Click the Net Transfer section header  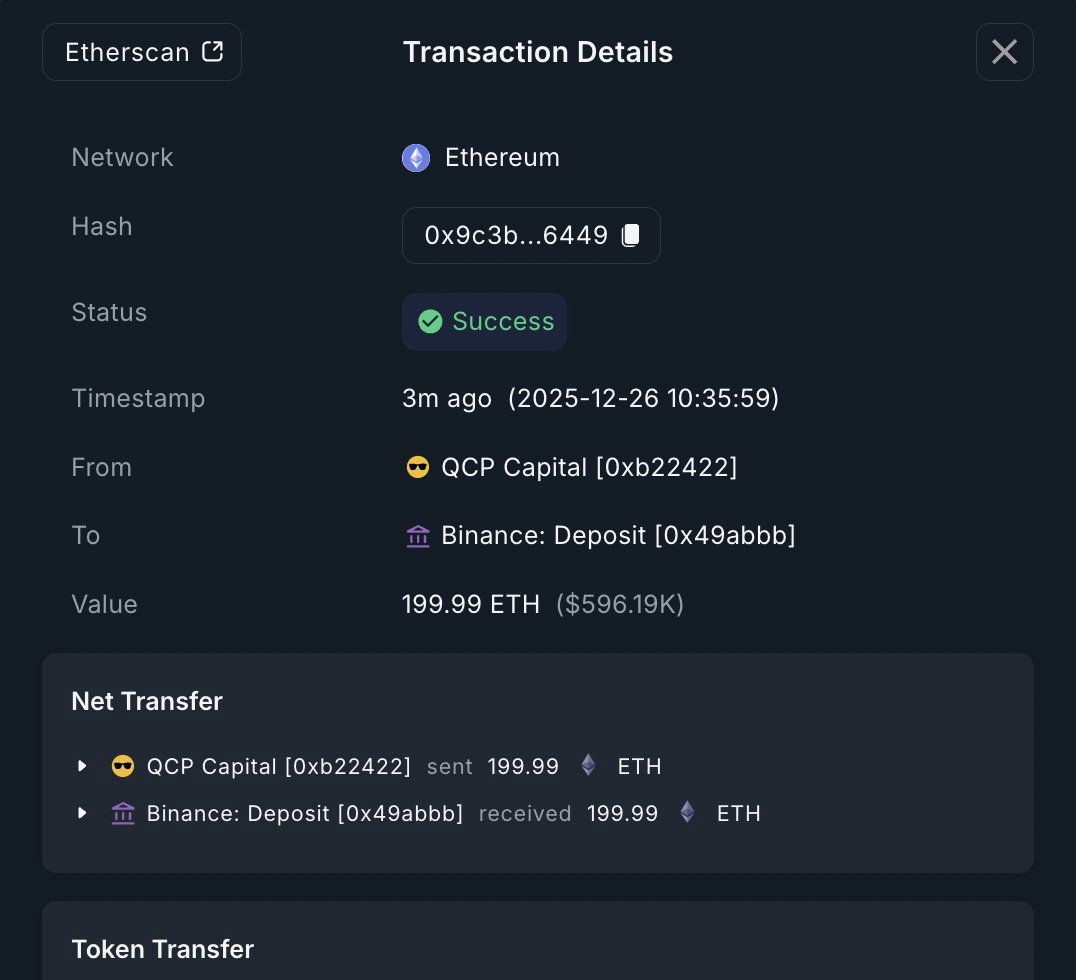[146, 701]
